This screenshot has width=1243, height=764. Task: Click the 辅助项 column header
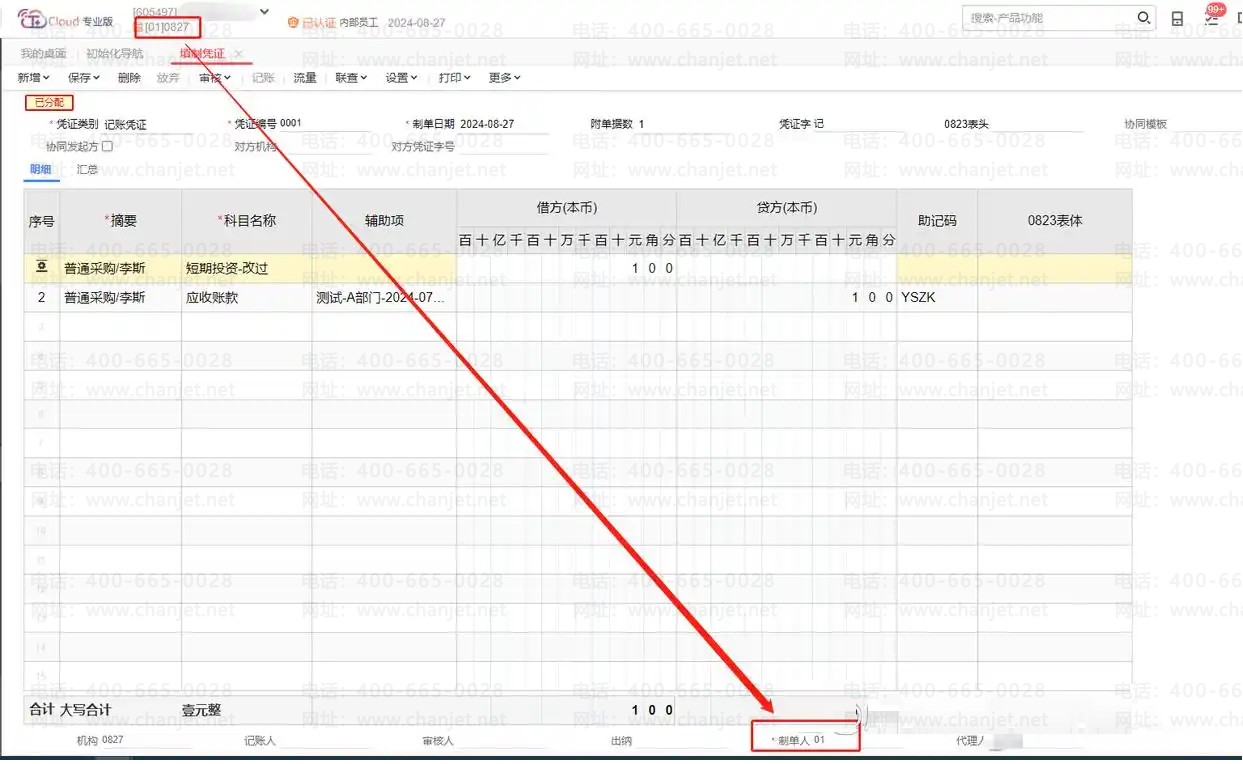[384, 220]
